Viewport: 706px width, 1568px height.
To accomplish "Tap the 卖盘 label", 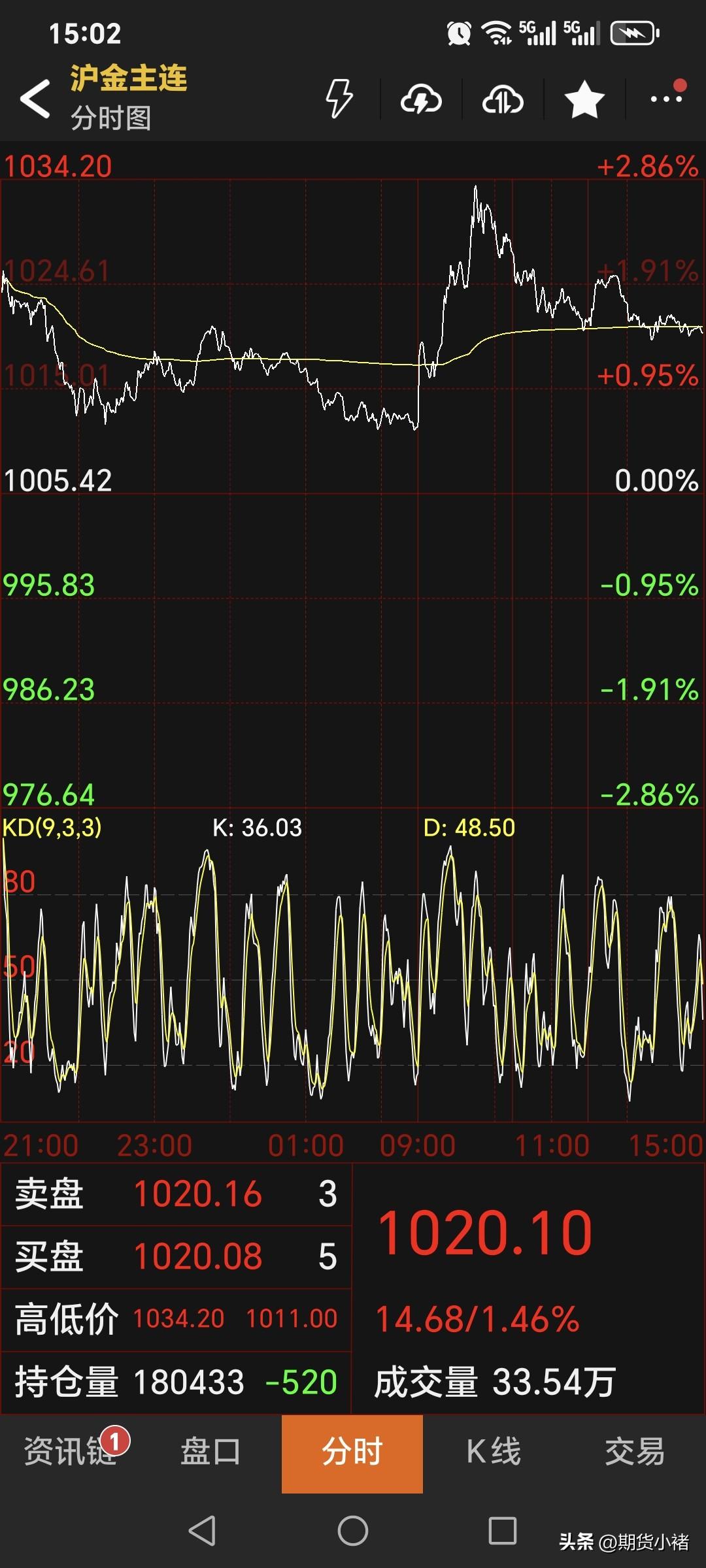I will [x=49, y=1194].
